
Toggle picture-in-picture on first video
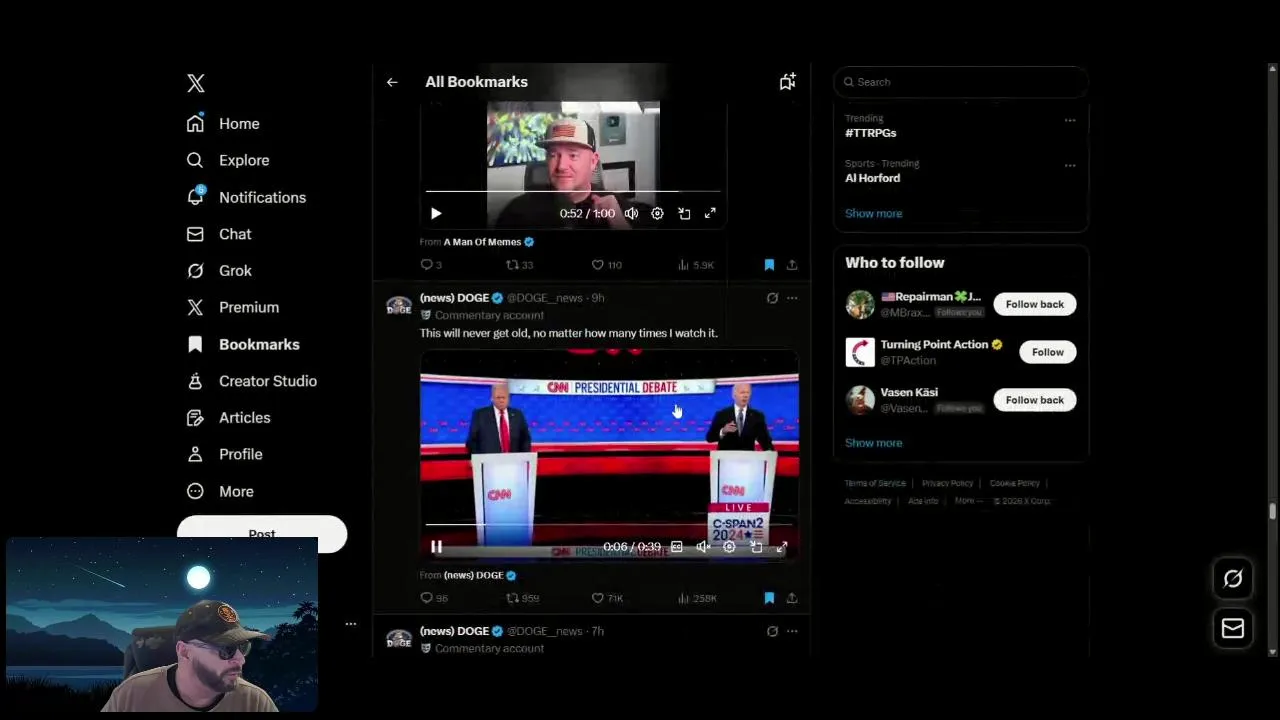coord(684,213)
